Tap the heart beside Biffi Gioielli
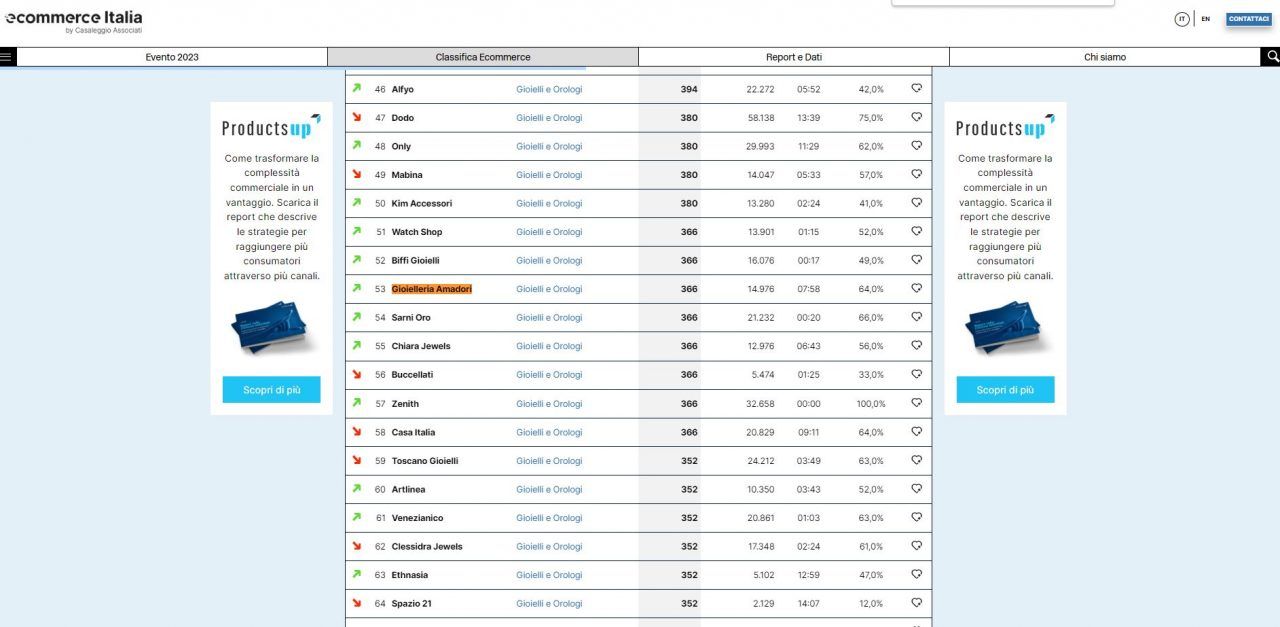The height and width of the screenshot is (627, 1280). click(x=916, y=260)
